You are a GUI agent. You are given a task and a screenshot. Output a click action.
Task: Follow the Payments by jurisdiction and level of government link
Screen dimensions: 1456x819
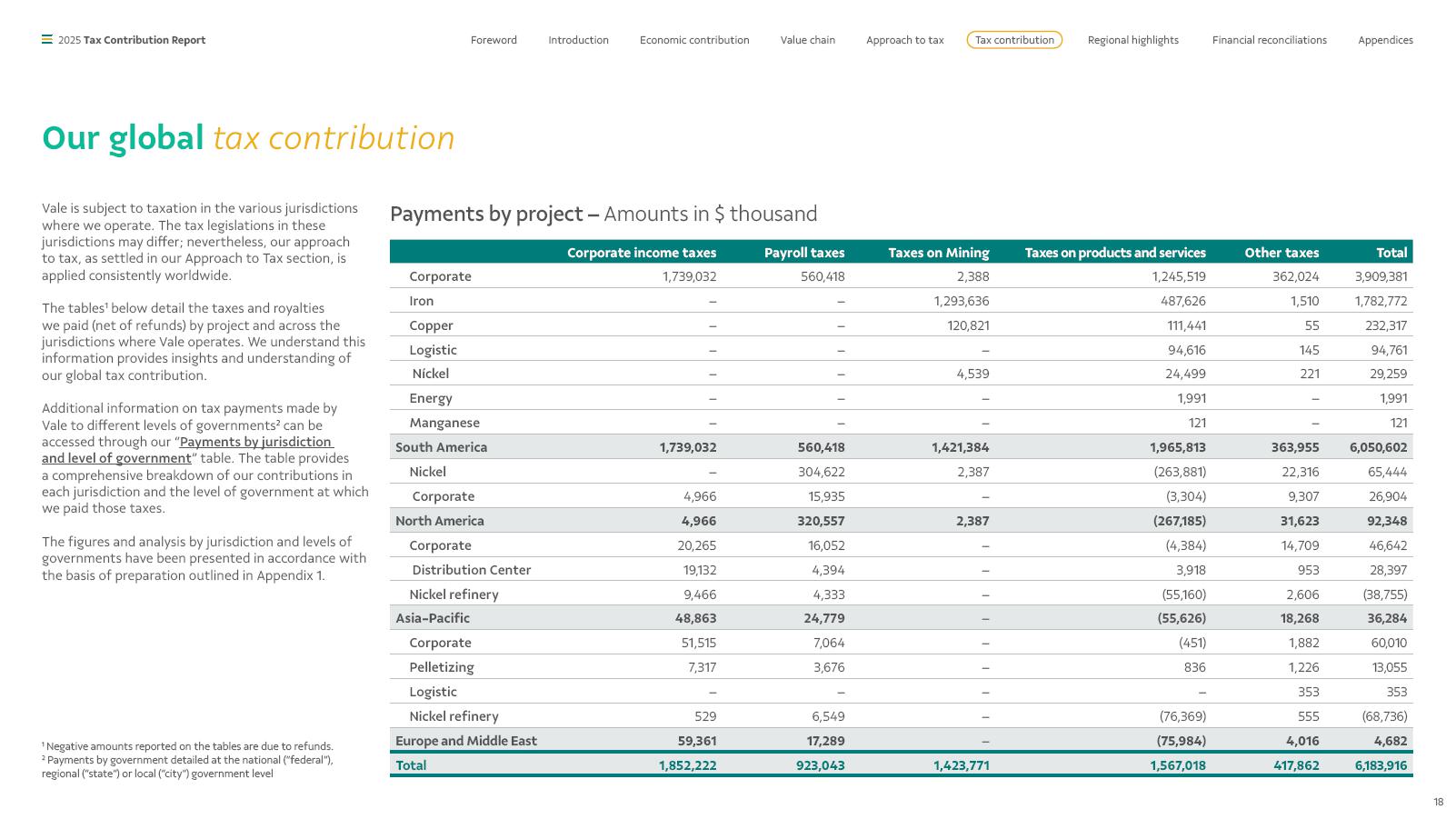(188, 450)
